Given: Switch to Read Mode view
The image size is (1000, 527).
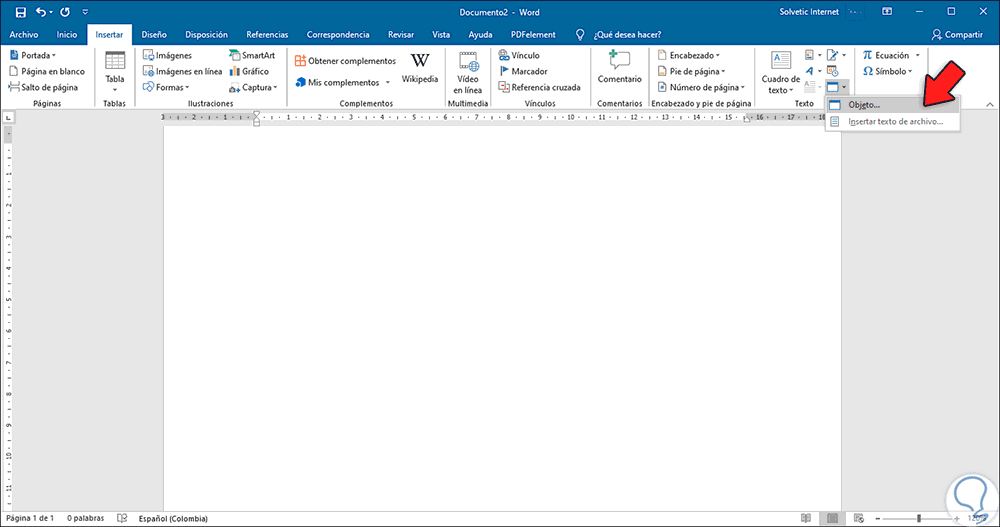Looking at the screenshot, I should [x=806, y=519].
